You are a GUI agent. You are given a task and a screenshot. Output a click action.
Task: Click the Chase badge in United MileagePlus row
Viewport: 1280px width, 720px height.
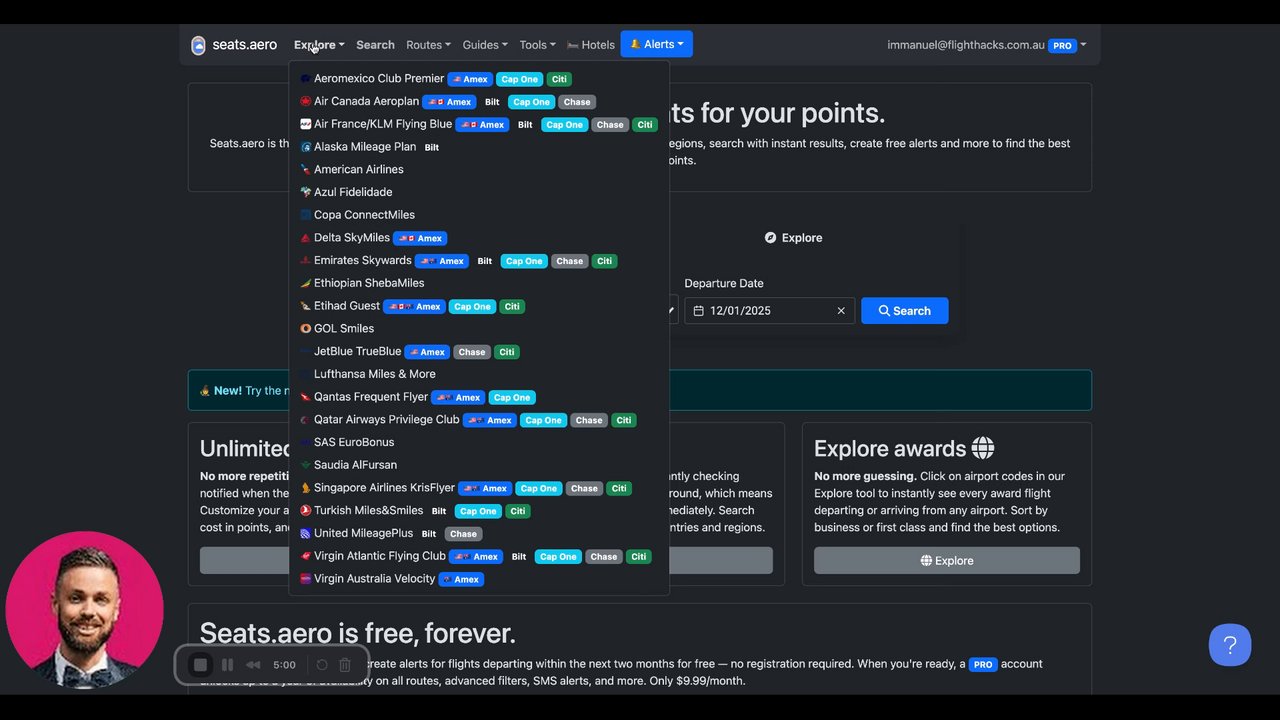463,534
